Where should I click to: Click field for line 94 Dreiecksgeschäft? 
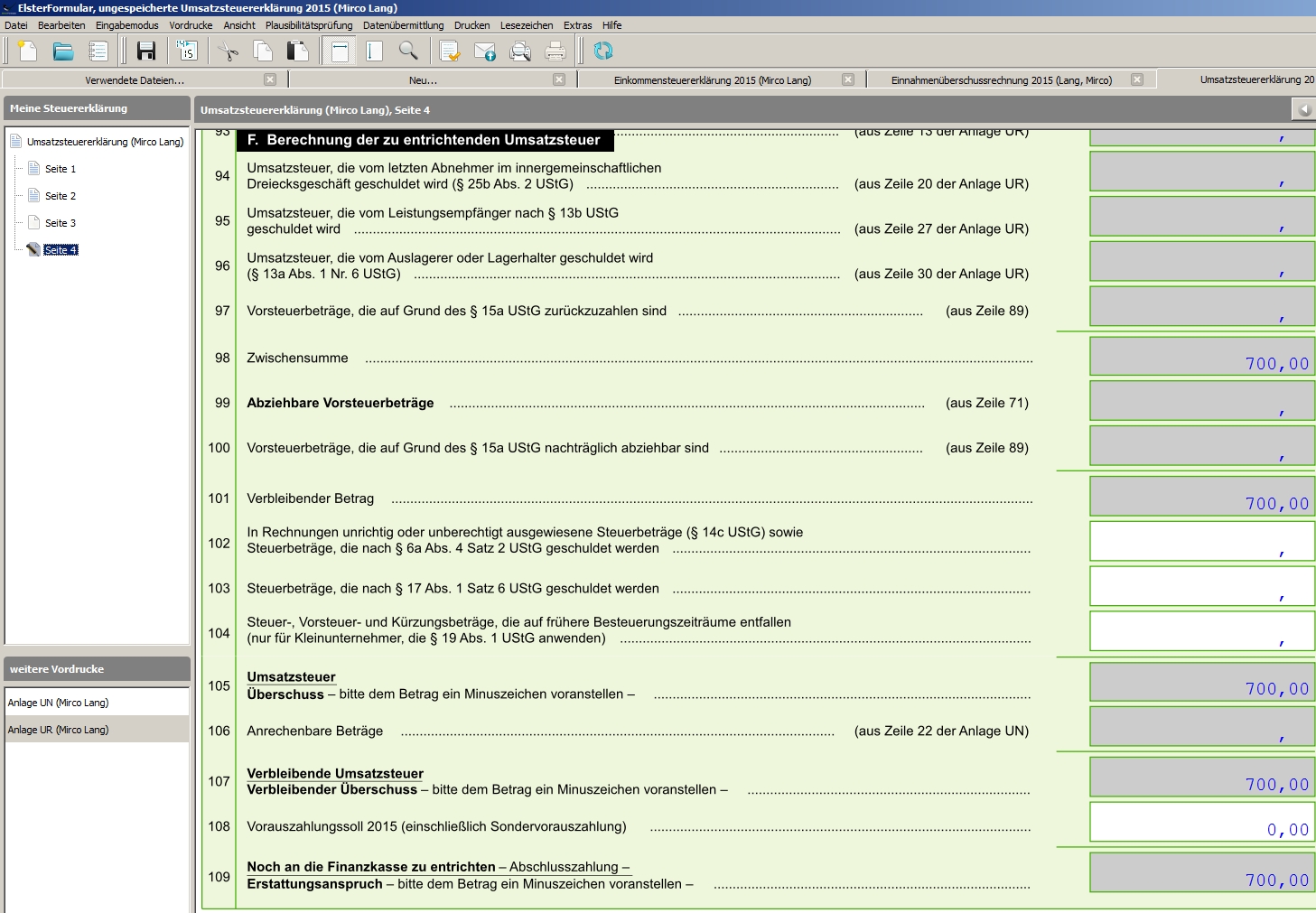[x=1202, y=172]
